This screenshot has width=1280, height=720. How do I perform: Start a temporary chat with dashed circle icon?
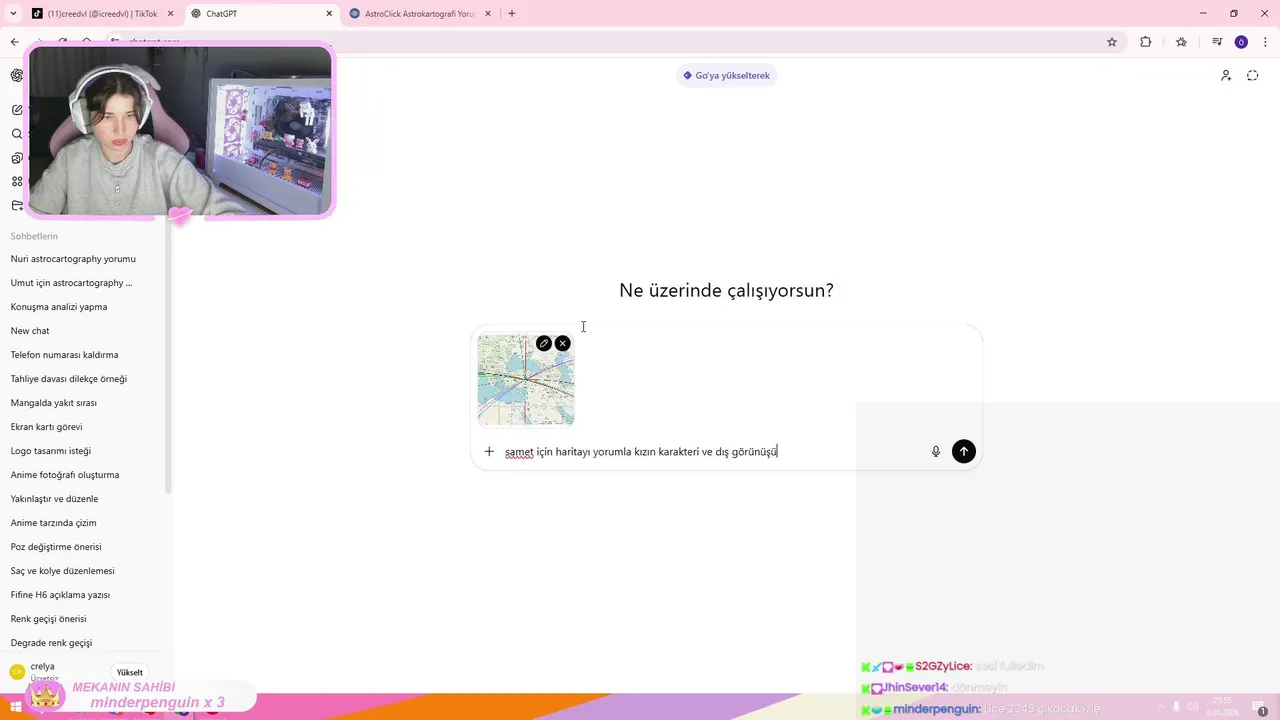[x=1253, y=75]
